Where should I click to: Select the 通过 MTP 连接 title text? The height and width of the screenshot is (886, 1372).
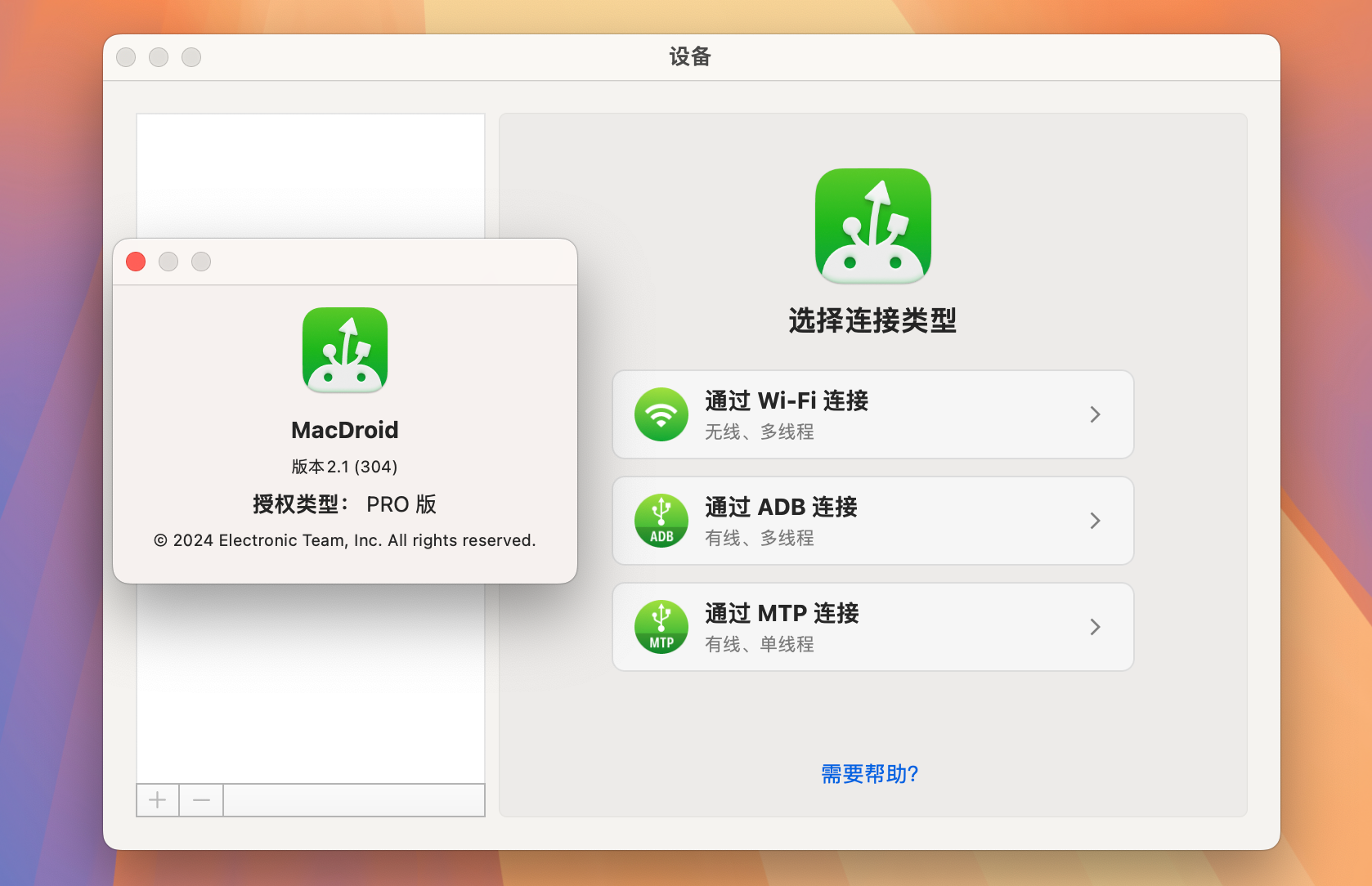tap(782, 613)
